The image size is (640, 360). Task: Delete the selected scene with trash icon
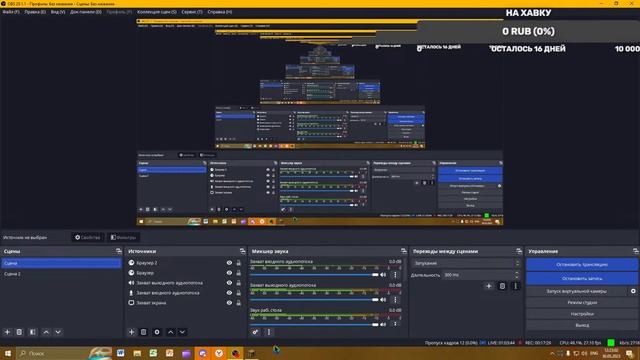[x=19, y=332]
